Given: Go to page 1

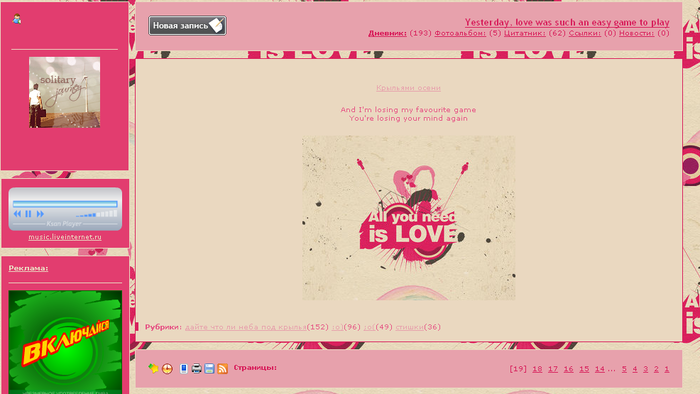Looking at the screenshot, I should click(x=667, y=369).
